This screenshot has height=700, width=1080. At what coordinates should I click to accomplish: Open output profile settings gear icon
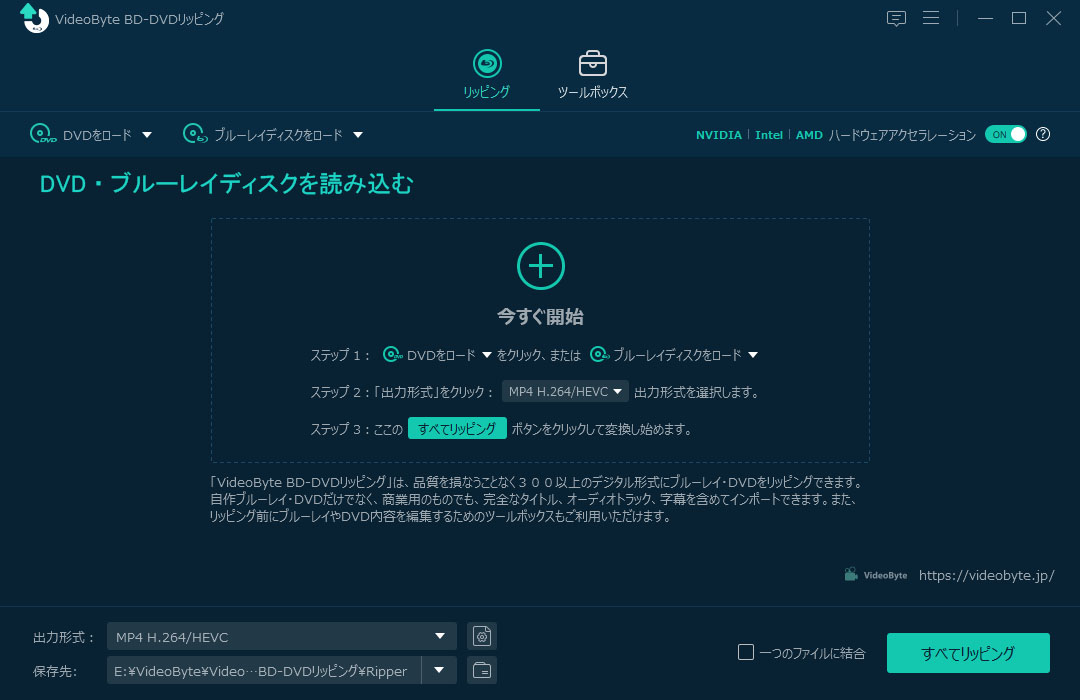482,636
